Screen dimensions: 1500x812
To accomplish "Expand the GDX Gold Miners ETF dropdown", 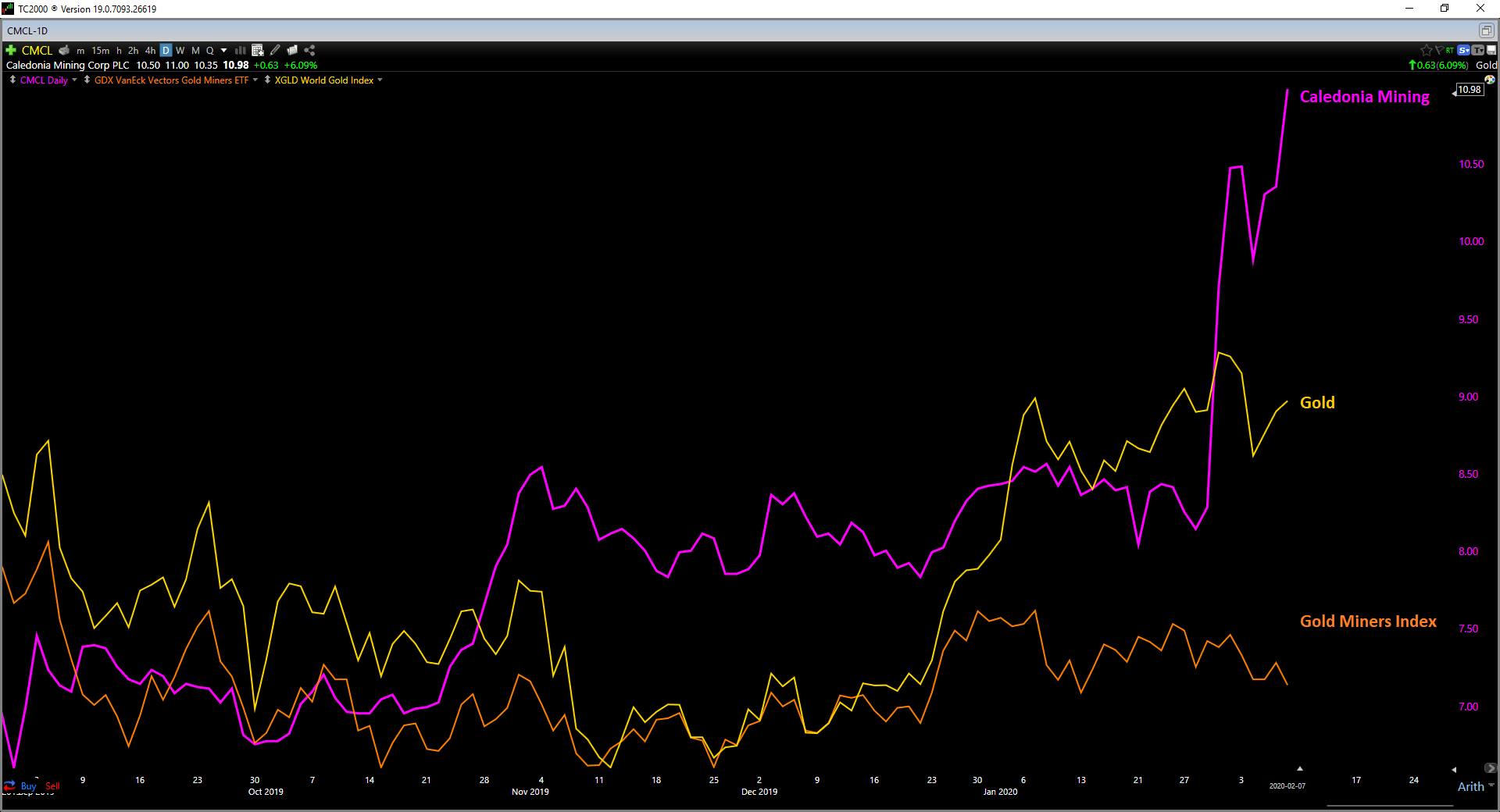I will point(255,80).
